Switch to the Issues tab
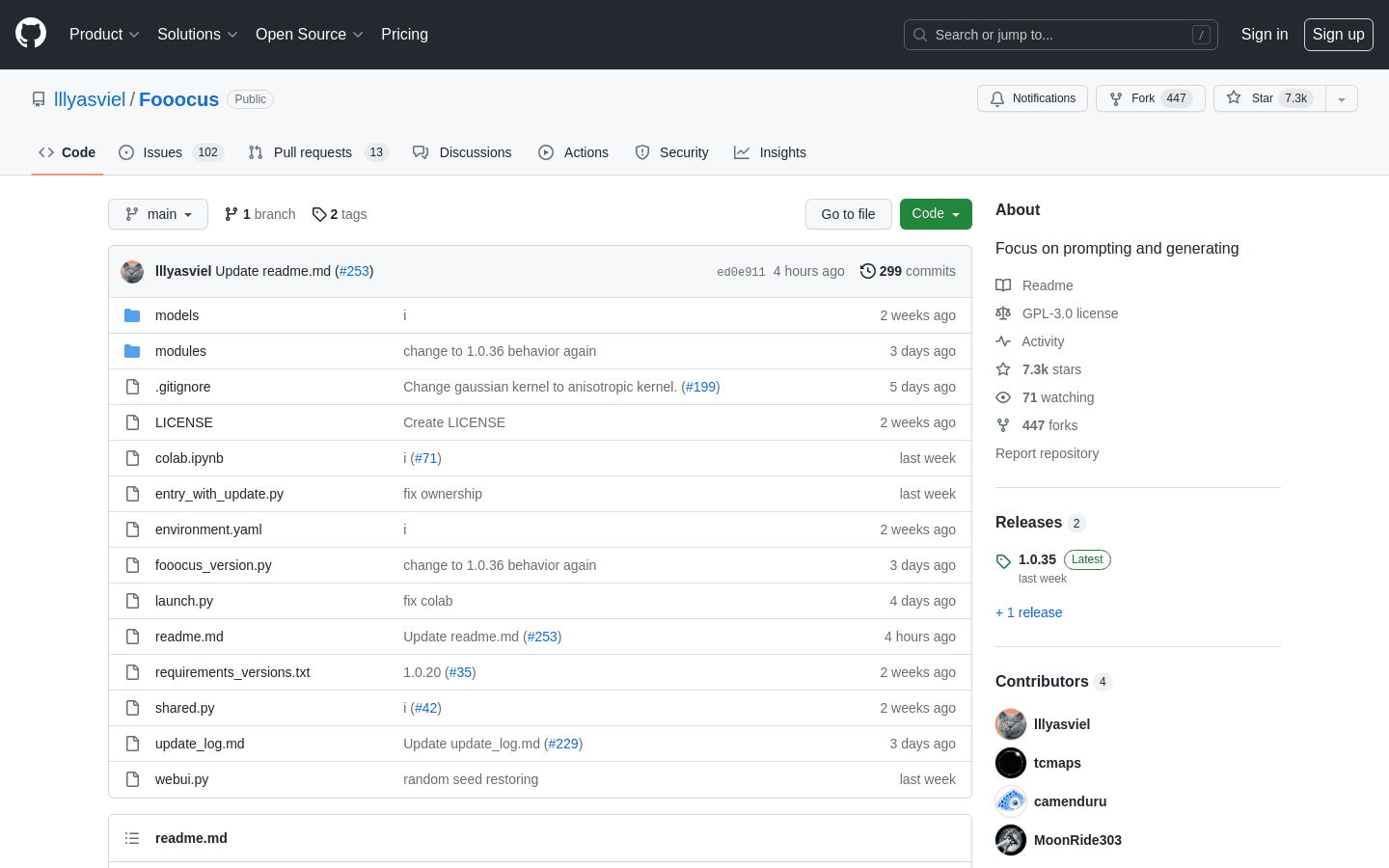This screenshot has width=1389, height=868. click(171, 152)
